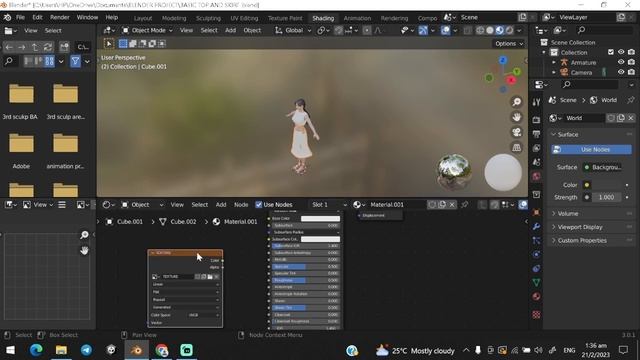The height and width of the screenshot is (360, 640).
Task: Switch to the Animation workspace tab
Action: pos(357,18)
